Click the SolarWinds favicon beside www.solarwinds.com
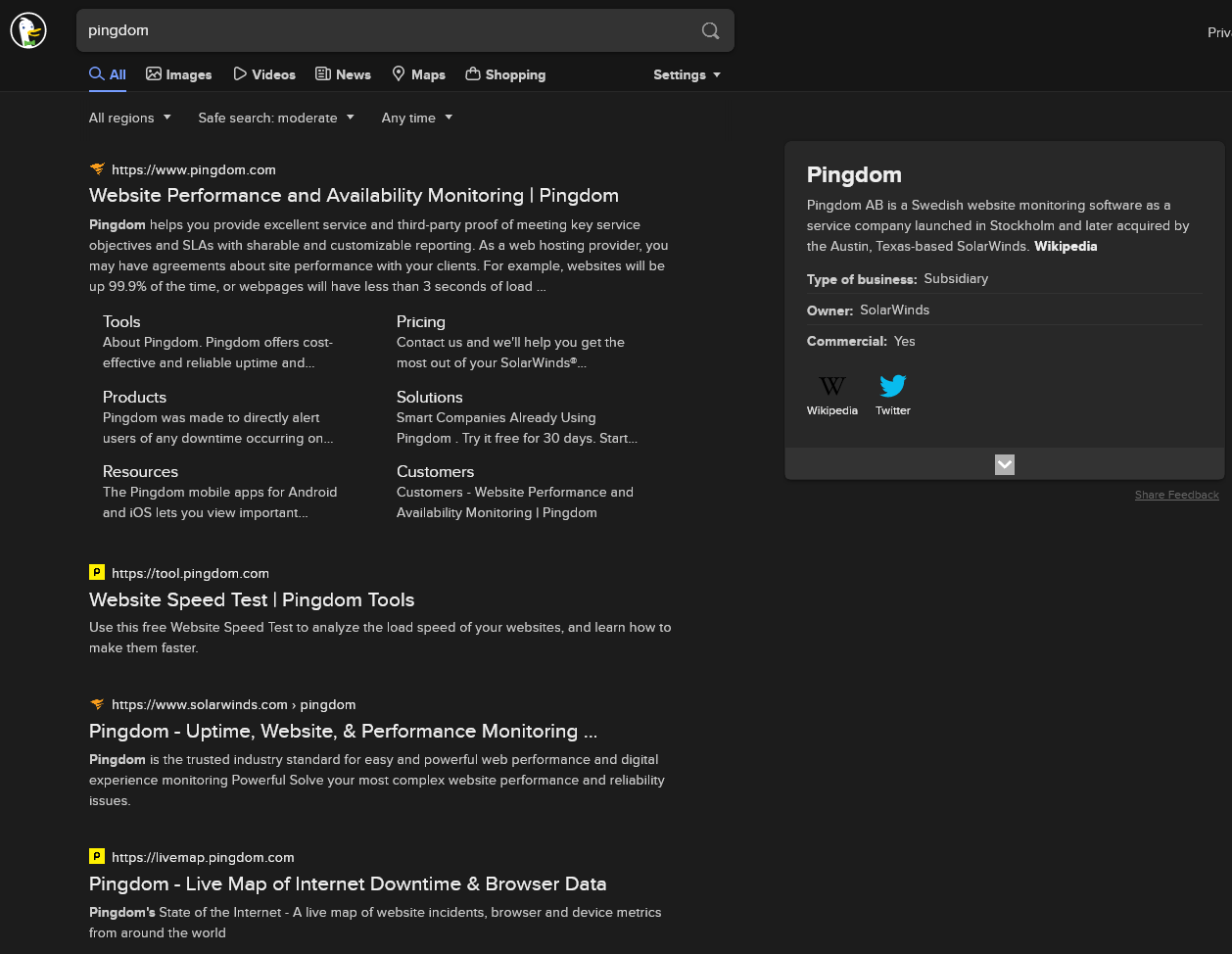This screenshot has height=954, width=1232. point(97,704)
